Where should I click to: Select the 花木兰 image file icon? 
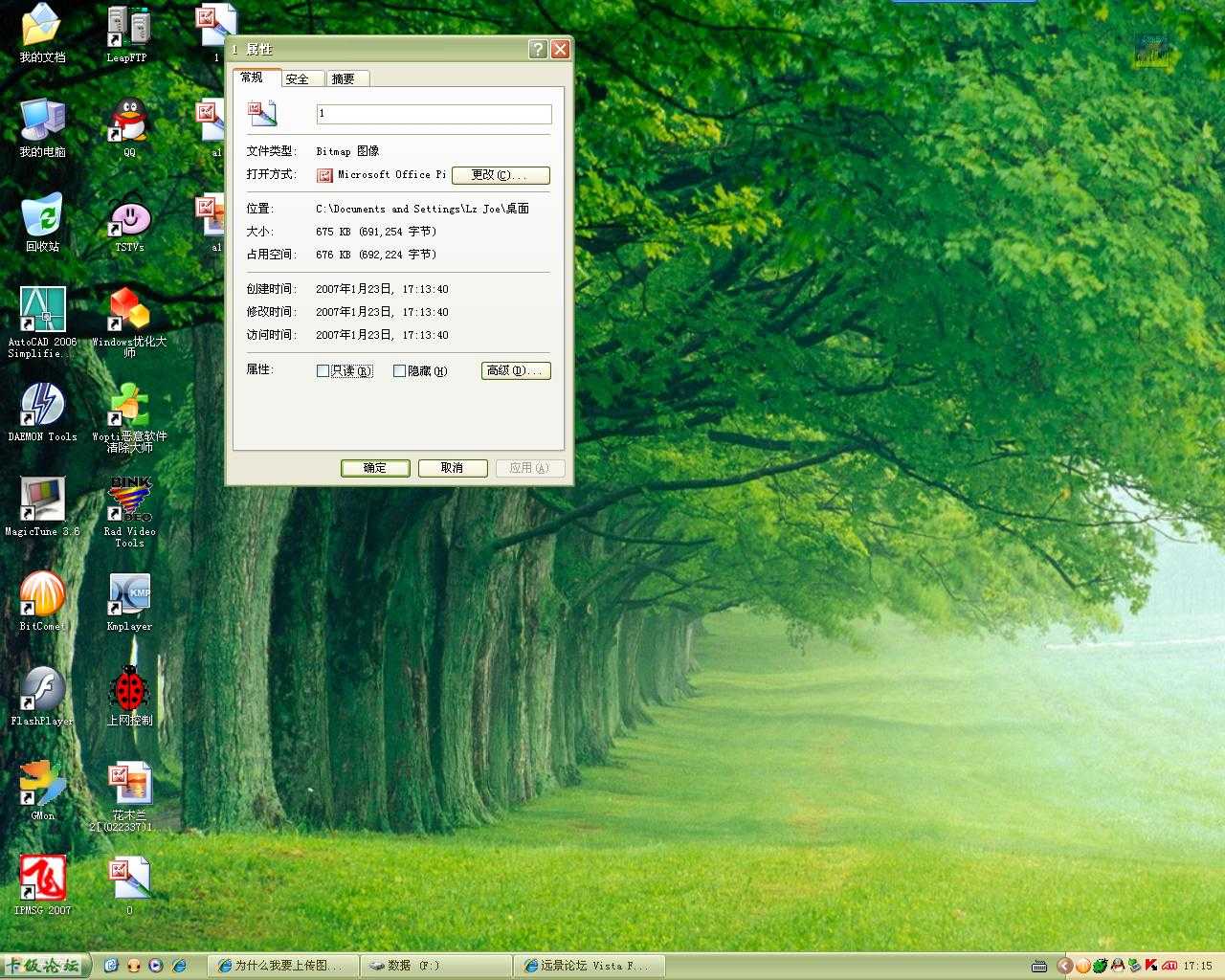tap(129, 796)
